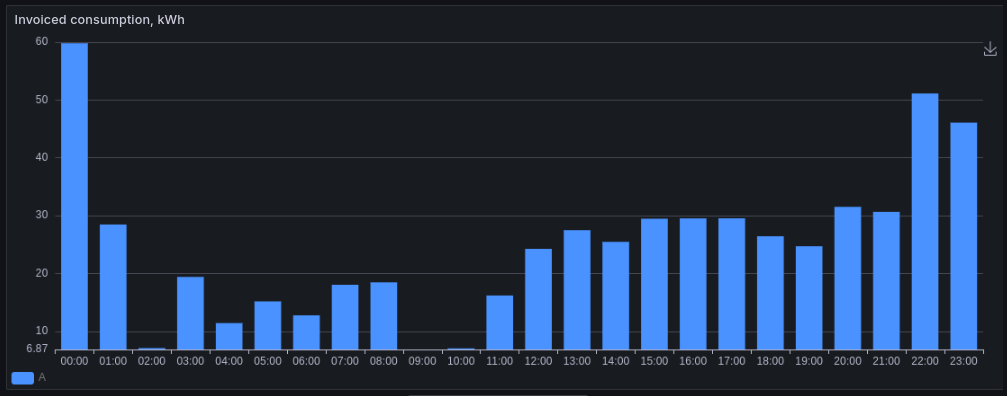
Task: Click the bar for 15:00
Action: pyautogui.click(x=654, y=284)
